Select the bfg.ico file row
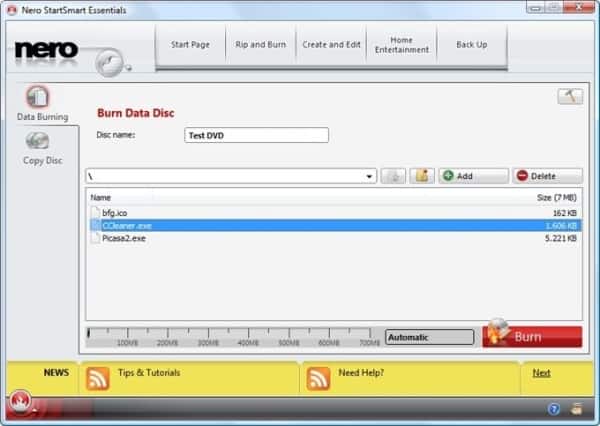600x426 pixels. (334, 213)
